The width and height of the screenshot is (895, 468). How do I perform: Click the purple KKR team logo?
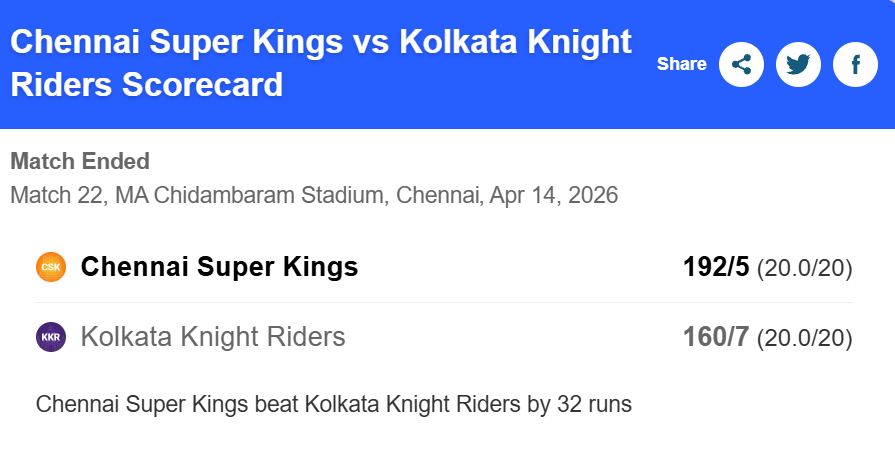click(51, 337)
